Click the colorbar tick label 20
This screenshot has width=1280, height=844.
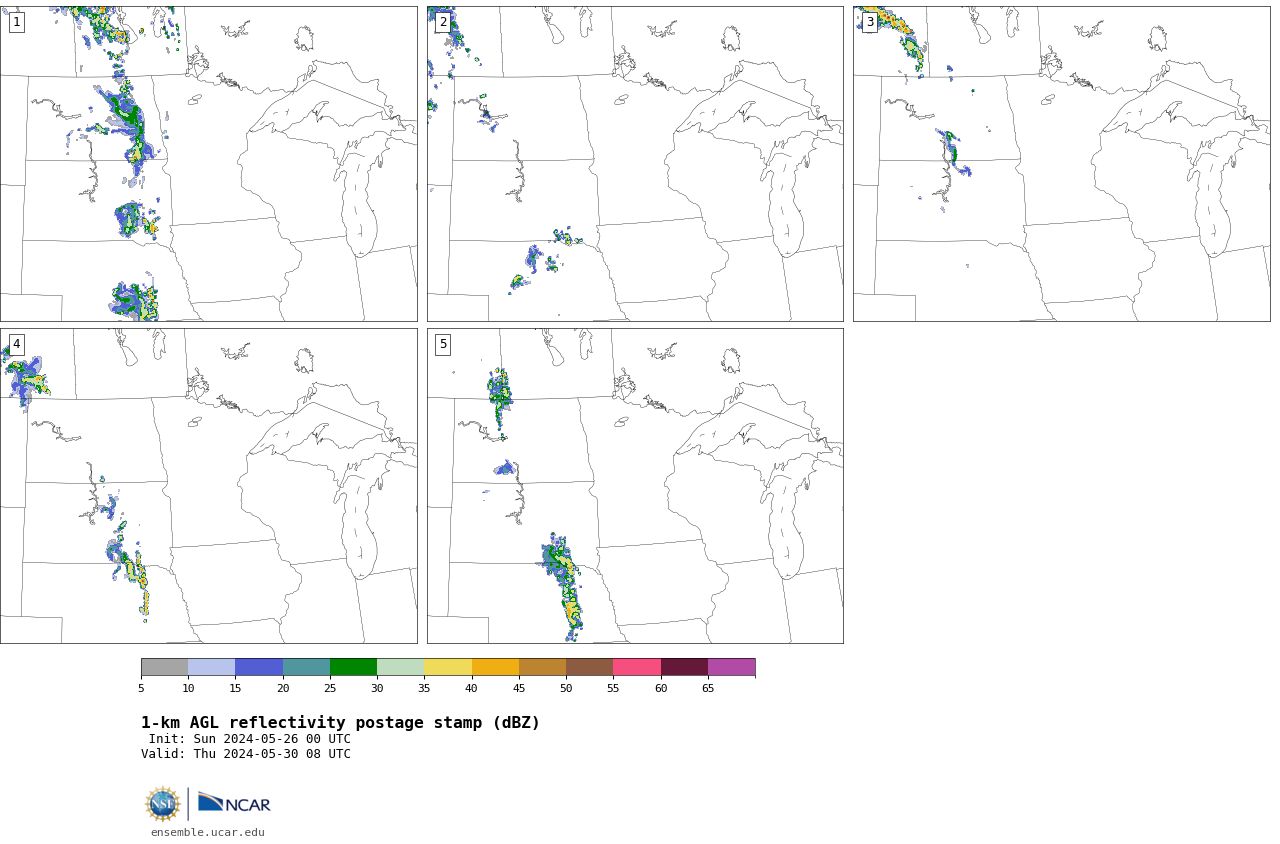(x=283, y=688)
